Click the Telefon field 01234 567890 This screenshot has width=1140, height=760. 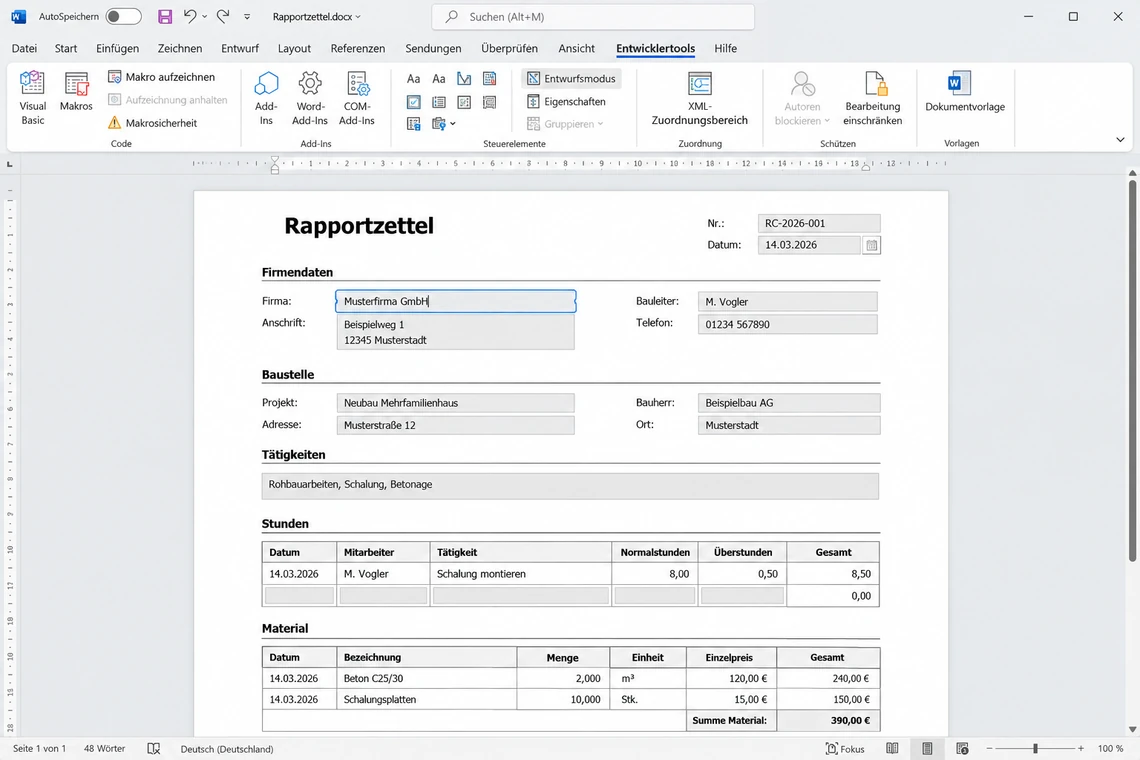(x=787, y=324)
